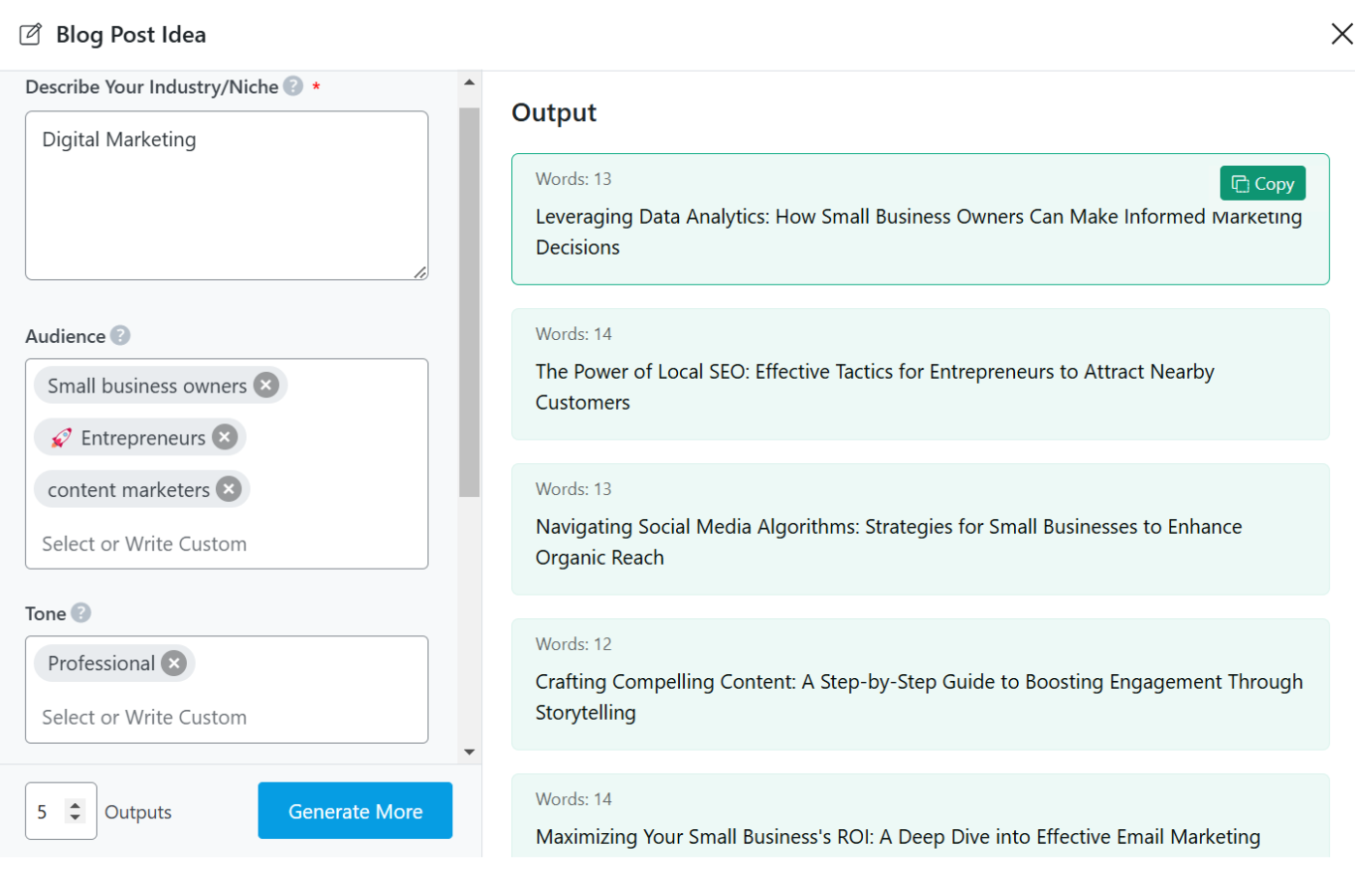Copy the first generated blog title
The image size is (1355, 896).
pyautogui.click(x=1262, y=183)
